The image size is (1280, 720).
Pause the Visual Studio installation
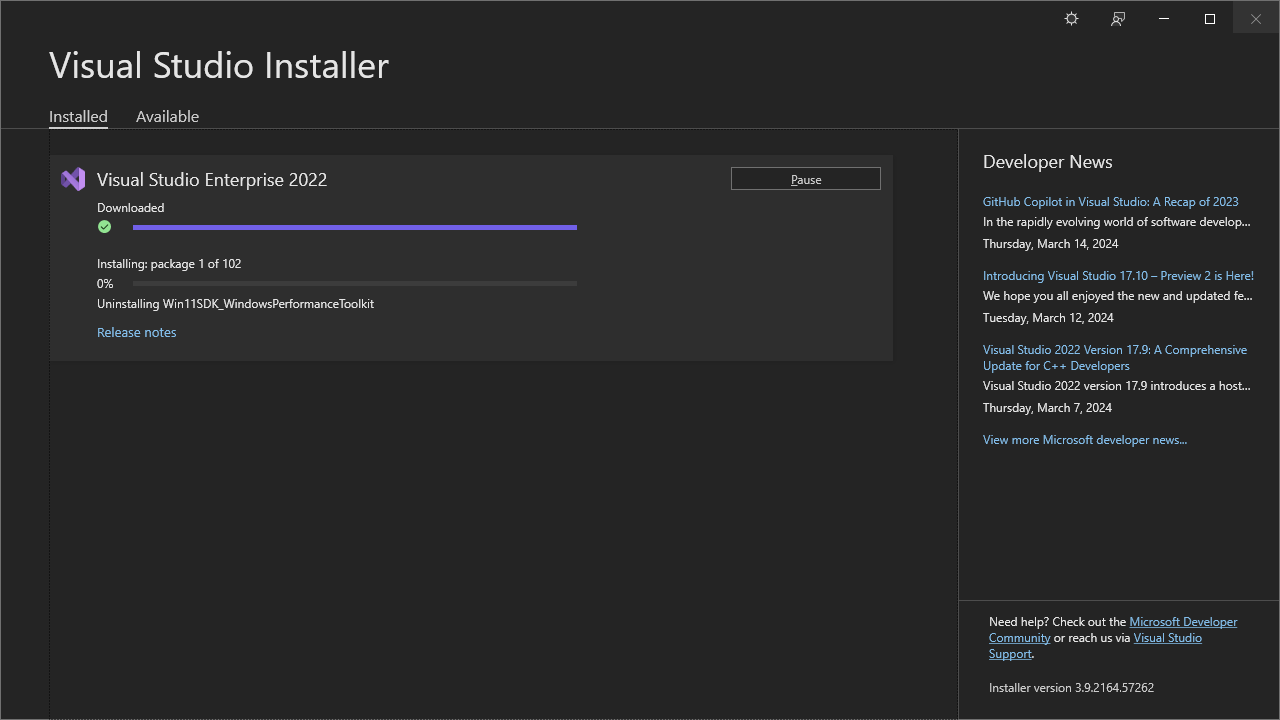(x=805, y=178)
